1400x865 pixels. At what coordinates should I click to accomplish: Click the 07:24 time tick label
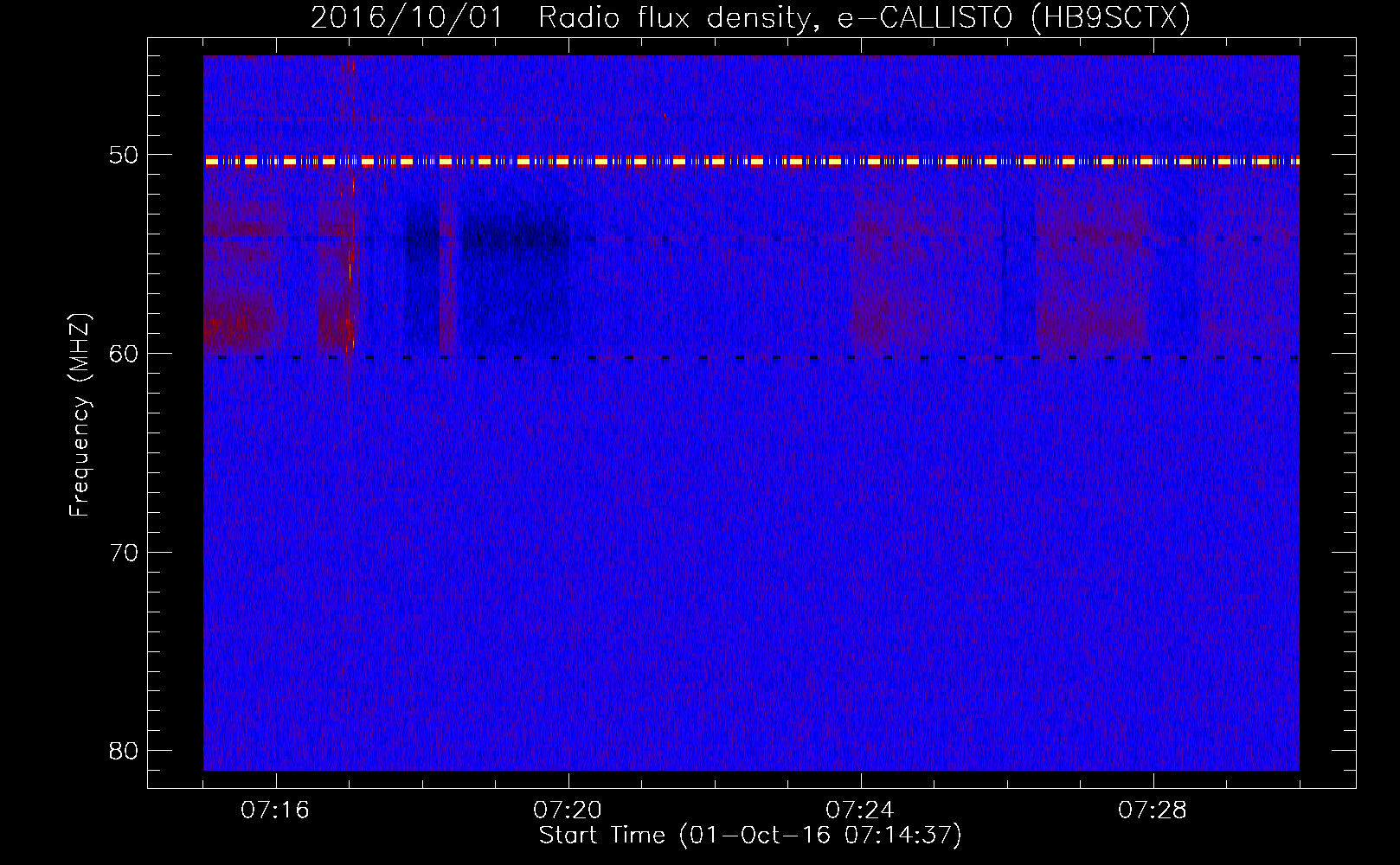[x=860, y=811]
